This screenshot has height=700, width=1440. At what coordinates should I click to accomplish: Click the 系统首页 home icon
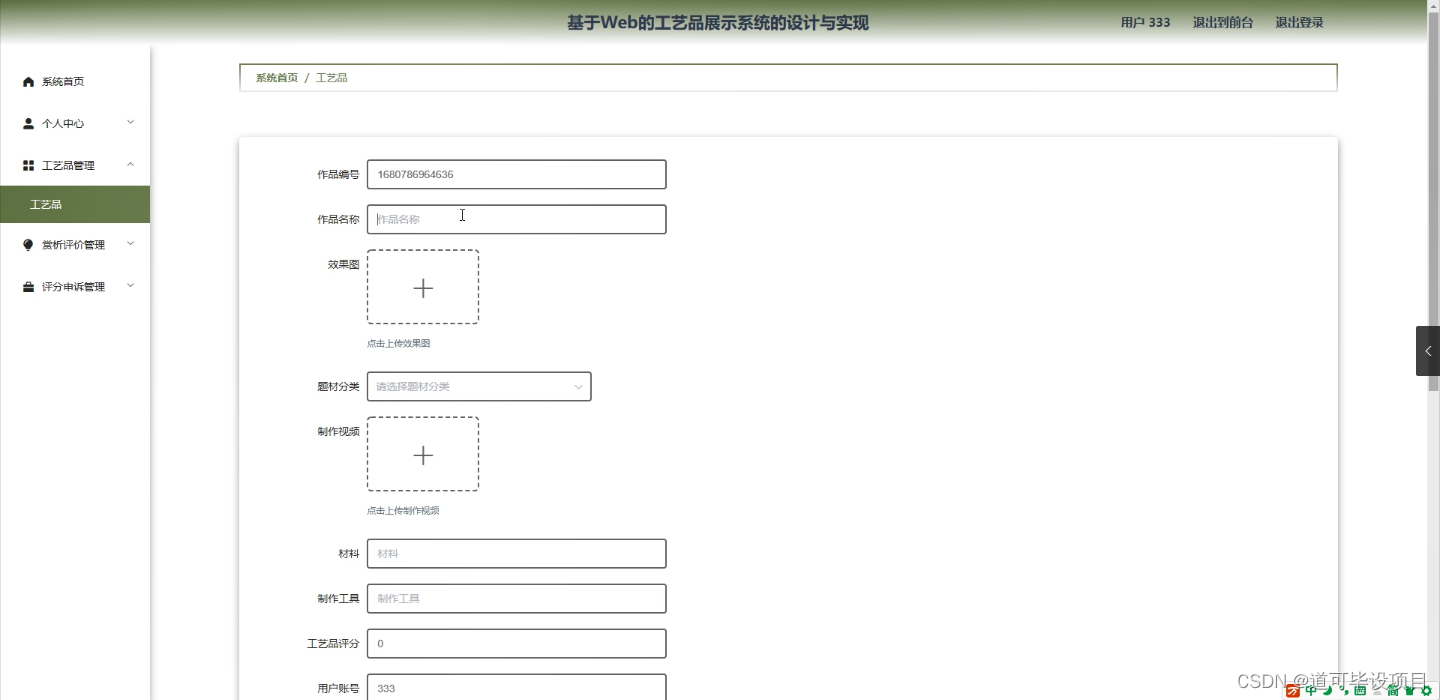click(x=28, y=81)
